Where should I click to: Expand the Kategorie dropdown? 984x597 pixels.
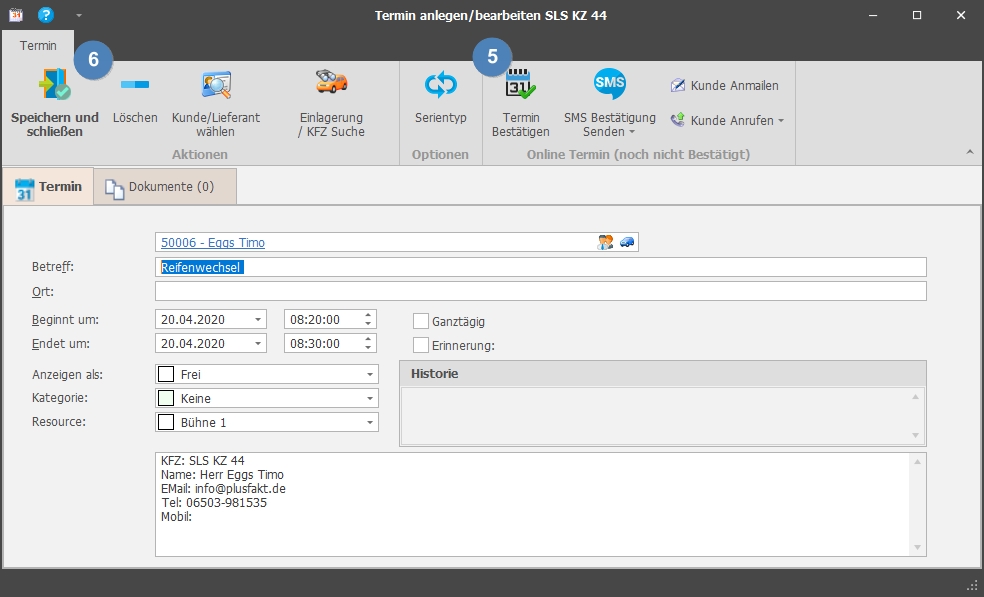(370, 399)
